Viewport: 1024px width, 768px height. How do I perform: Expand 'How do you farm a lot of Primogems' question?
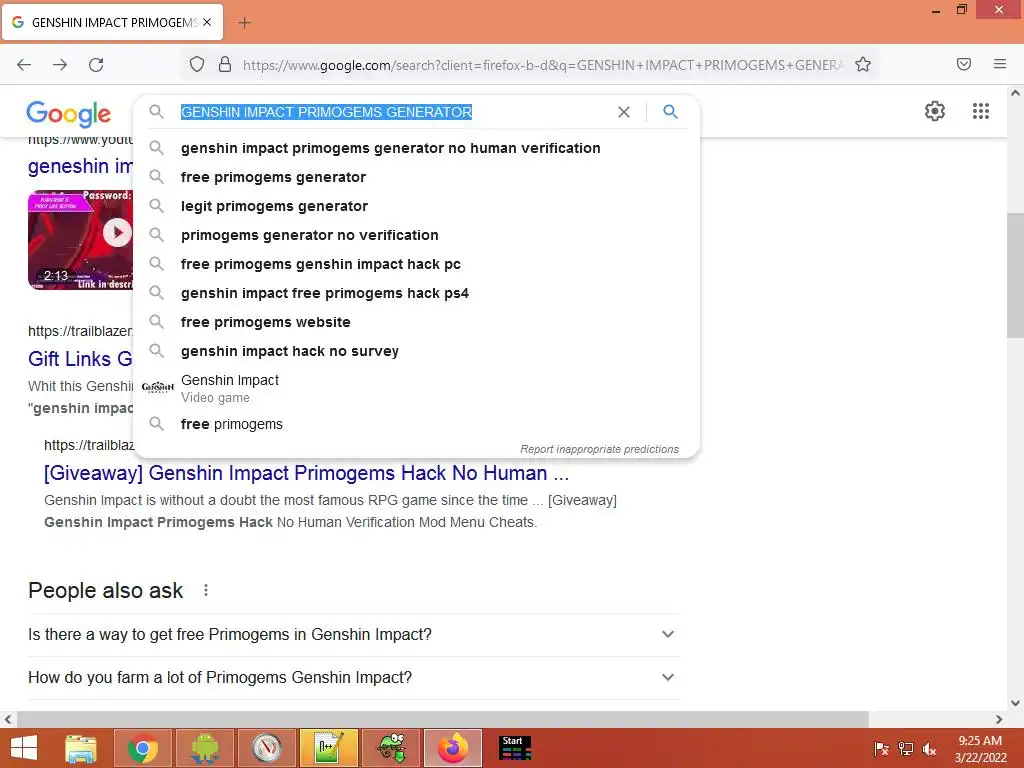point(353,677)
